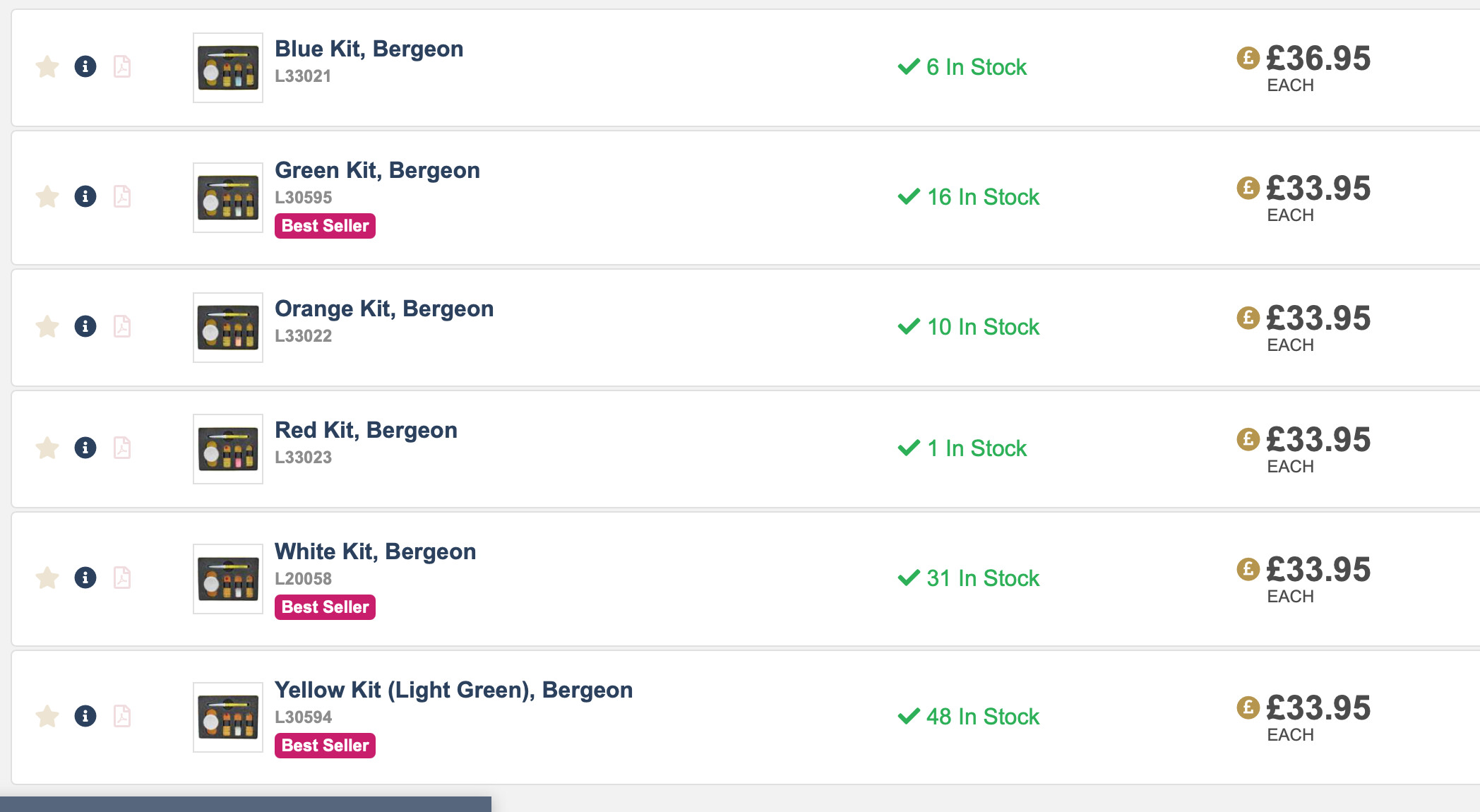Open Blue Kit, Bergeon product link
Image resolution: width=1480 pixels, height=812 pixels.
click(369, 49)
